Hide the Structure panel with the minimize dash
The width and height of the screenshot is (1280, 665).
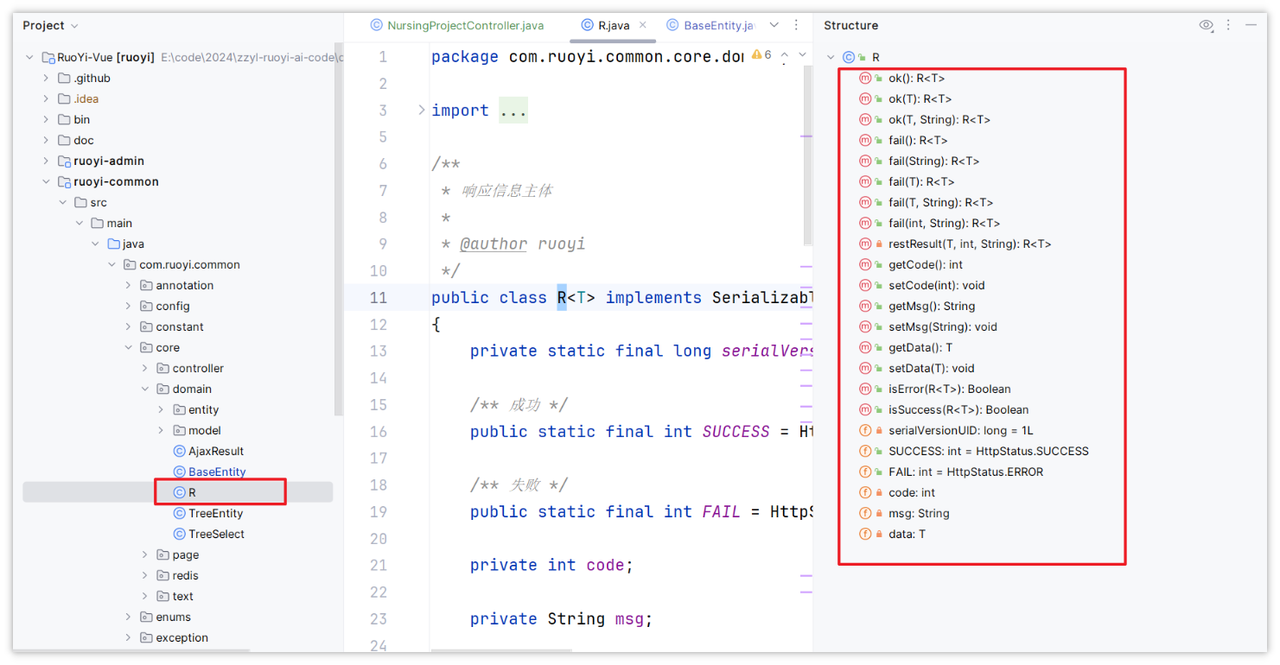1250,25
